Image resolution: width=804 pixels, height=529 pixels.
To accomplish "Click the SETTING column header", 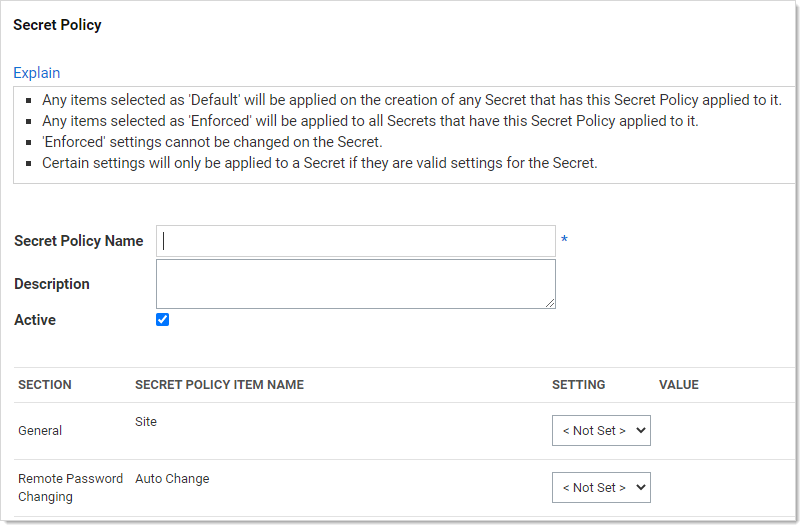I will tap(579, 385).
